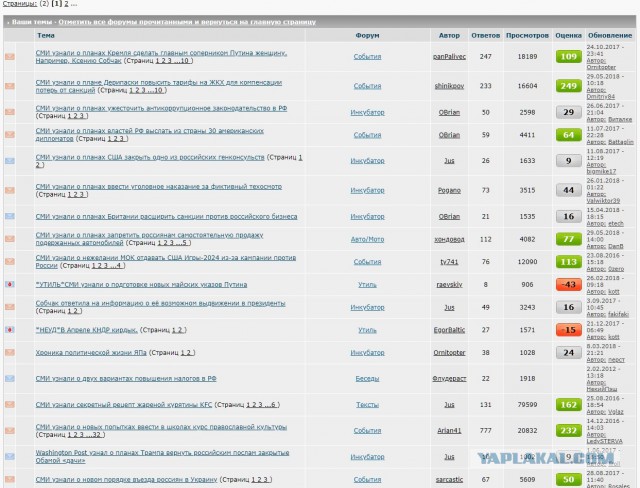Click the replies count 777
This screenshot has height=488, width=640.
tap(485, 430)
